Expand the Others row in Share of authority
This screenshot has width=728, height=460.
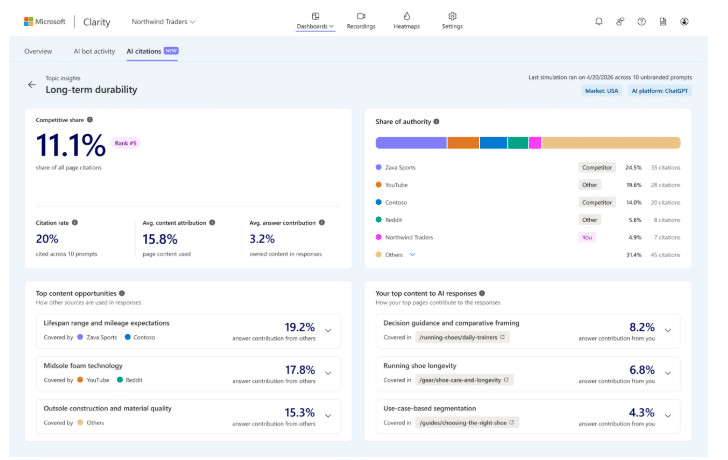pos(411,255)
